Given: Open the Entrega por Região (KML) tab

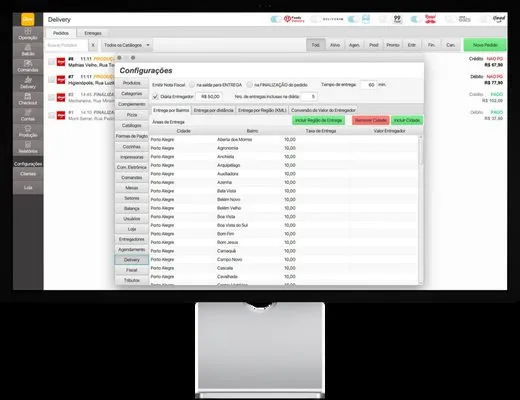Looking at the screenshot, I should (262, 110).
